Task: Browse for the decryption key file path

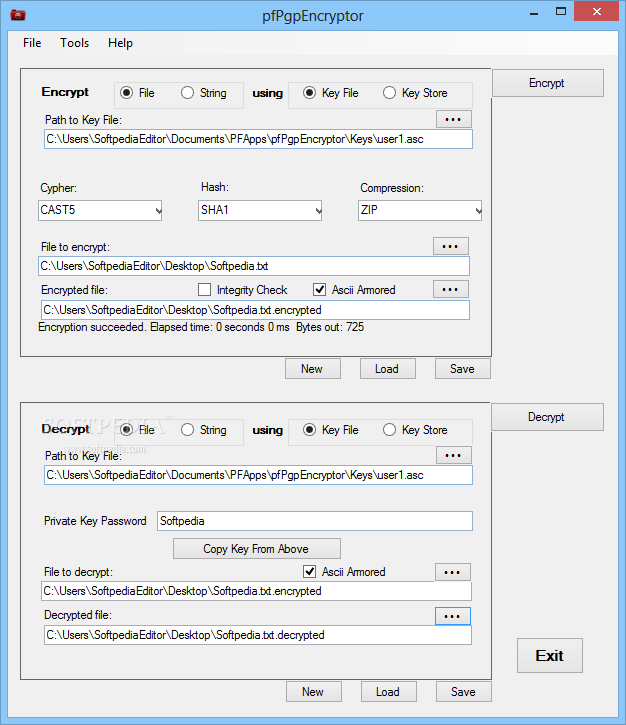Action: 453,455
